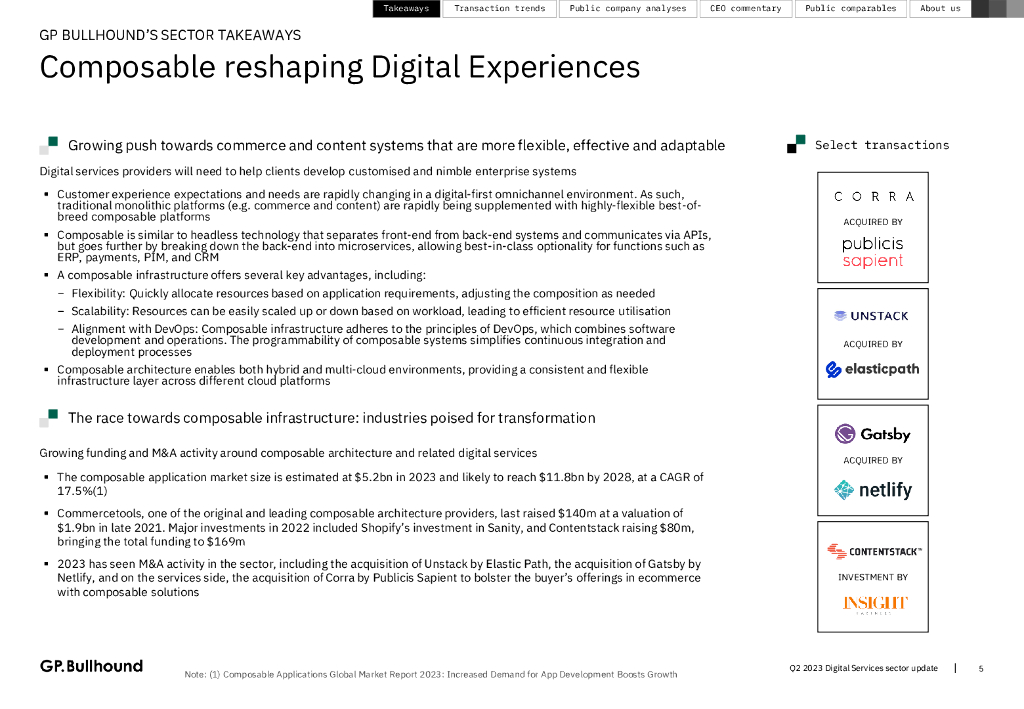Click the dark gray square at top right
The width and height of the screenshot is (1024, 709).
[x=980, y=9]
